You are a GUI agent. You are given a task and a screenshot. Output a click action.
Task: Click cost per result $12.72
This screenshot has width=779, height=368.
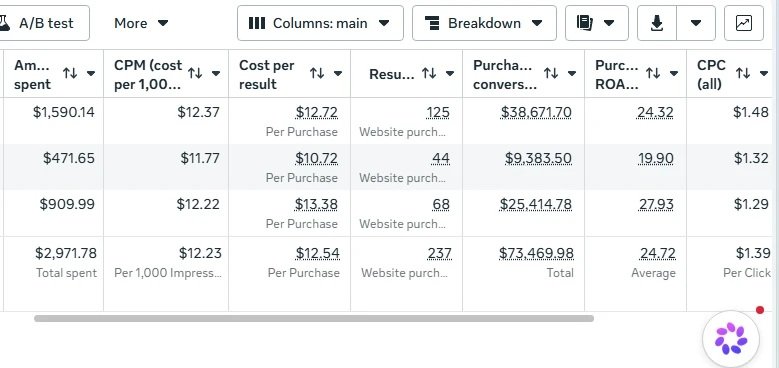coord(316,112)
